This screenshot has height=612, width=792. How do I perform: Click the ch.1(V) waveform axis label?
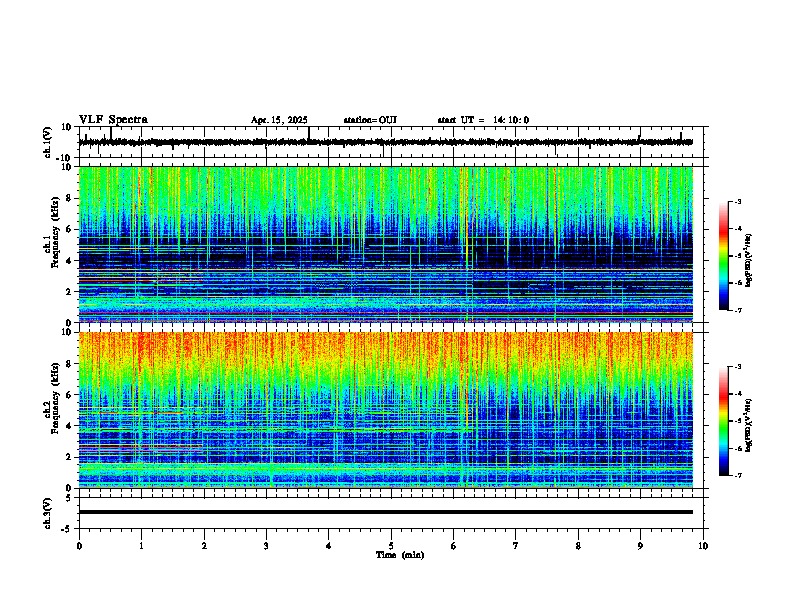[48, 142]
